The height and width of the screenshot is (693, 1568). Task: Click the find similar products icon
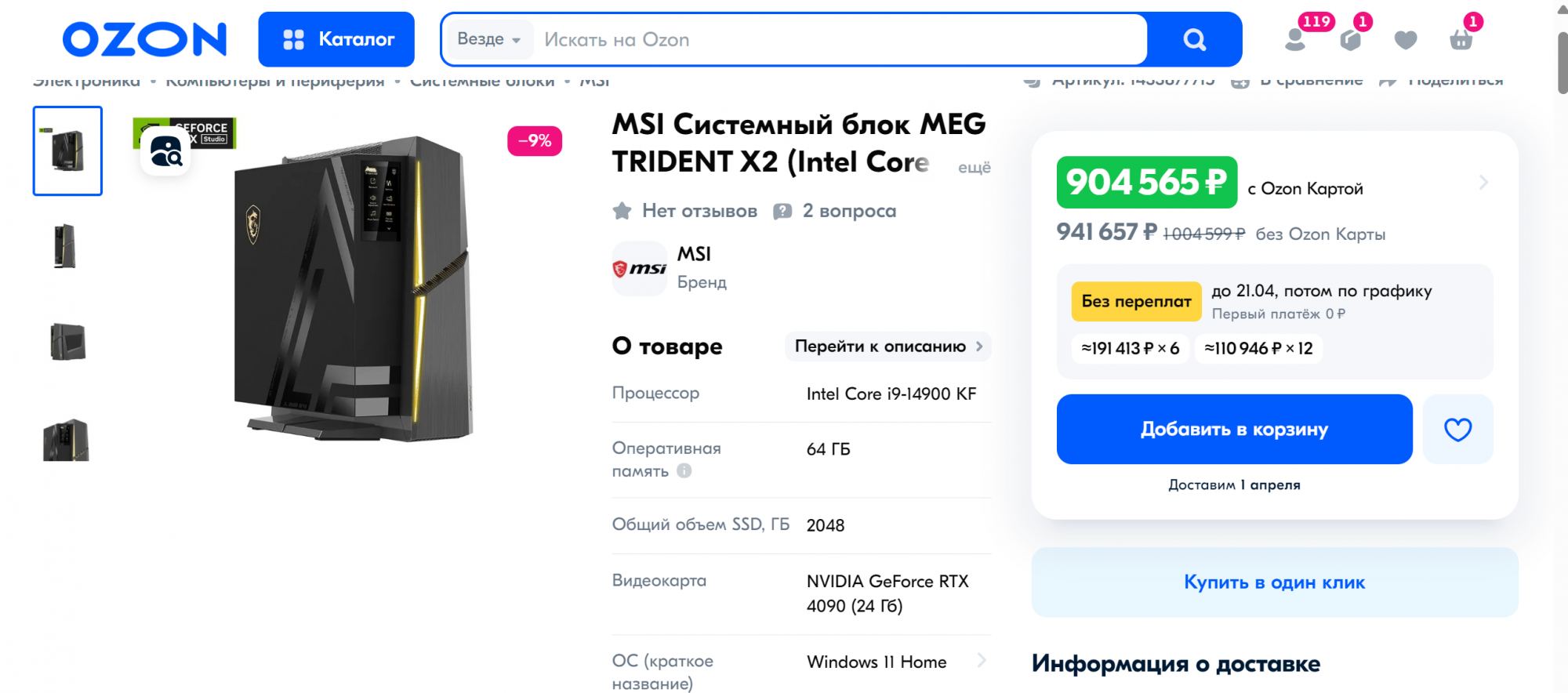pos(165,151)
